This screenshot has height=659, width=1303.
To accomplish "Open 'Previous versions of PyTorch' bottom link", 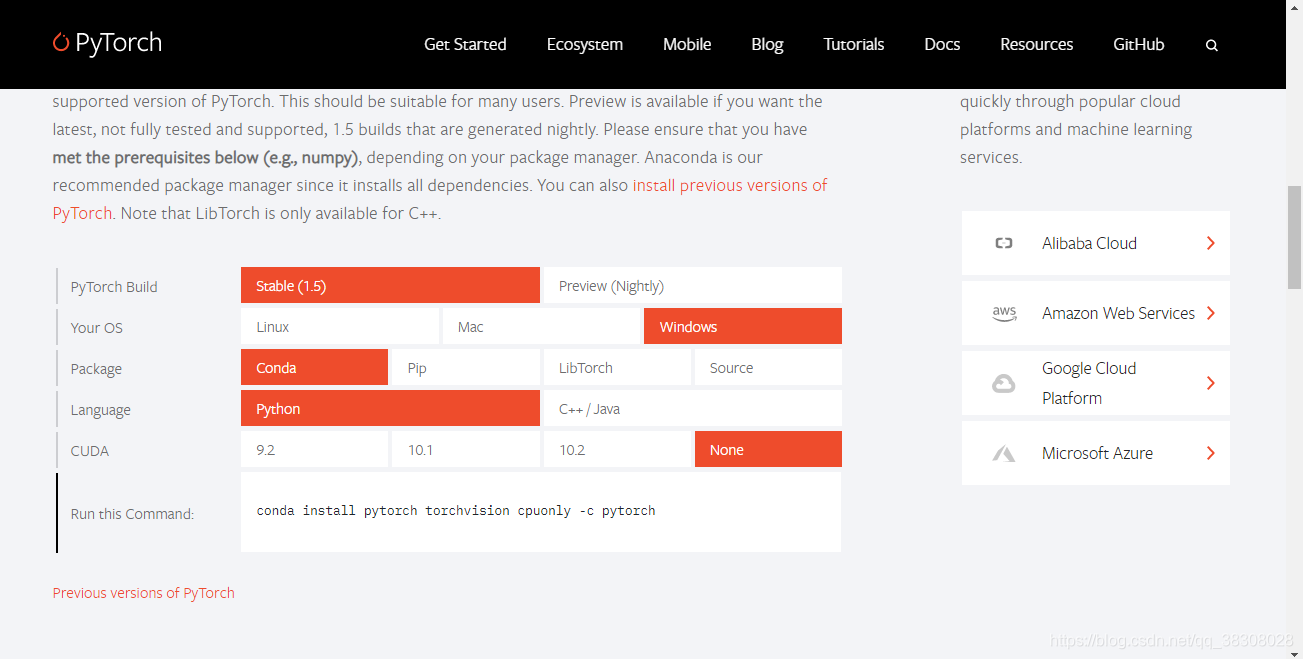I will (144, 592).
